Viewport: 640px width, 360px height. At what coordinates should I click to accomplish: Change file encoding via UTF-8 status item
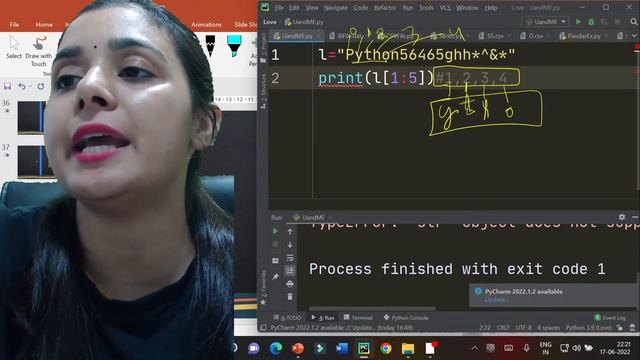(x=524, y=327)
